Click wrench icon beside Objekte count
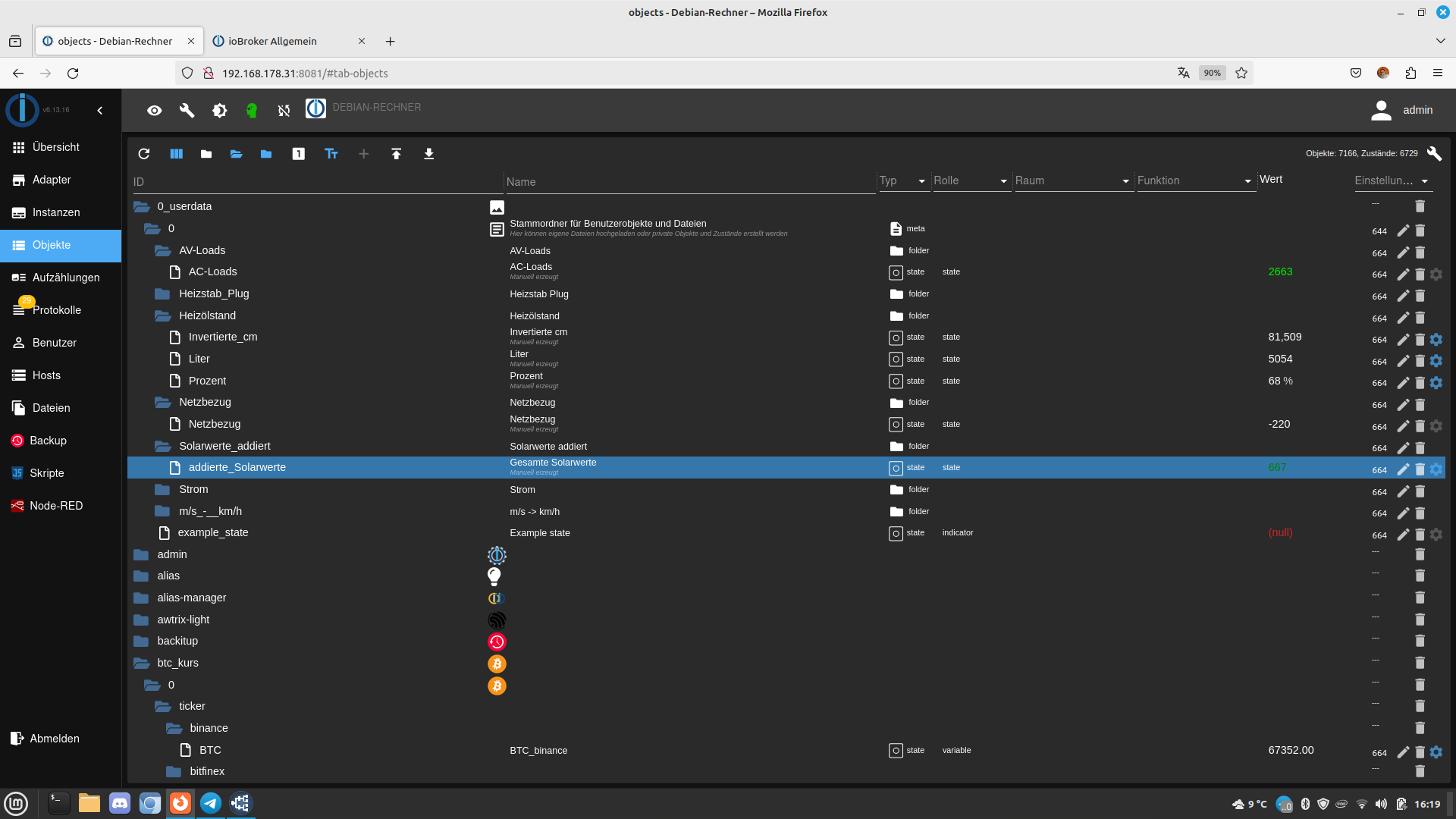The width and height of the screenshot is (1456, 819). 1434,153
